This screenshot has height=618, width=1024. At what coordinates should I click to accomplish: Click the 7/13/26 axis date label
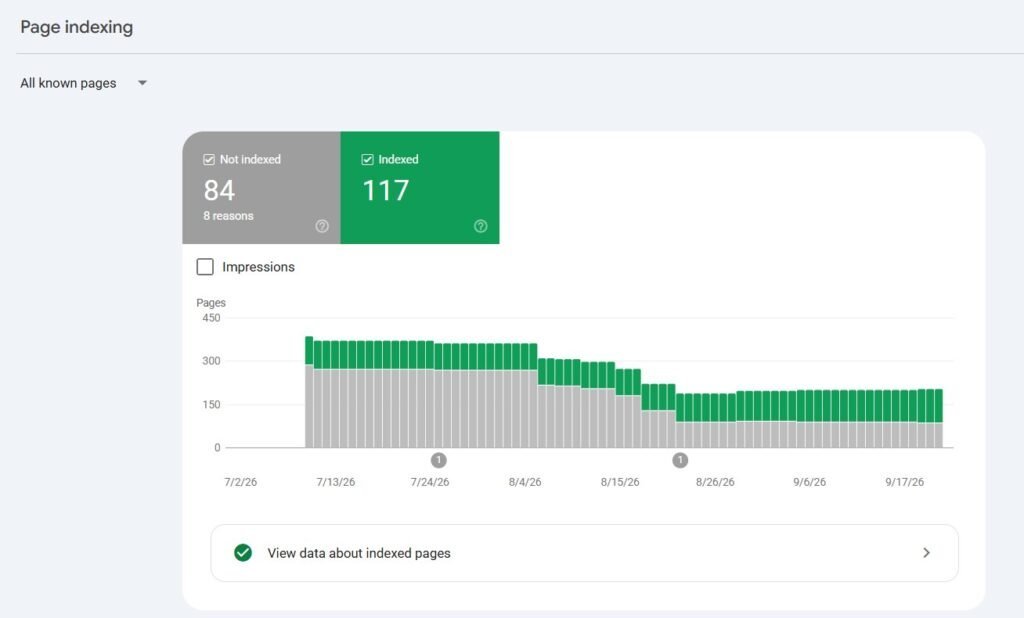pos(336,482)
